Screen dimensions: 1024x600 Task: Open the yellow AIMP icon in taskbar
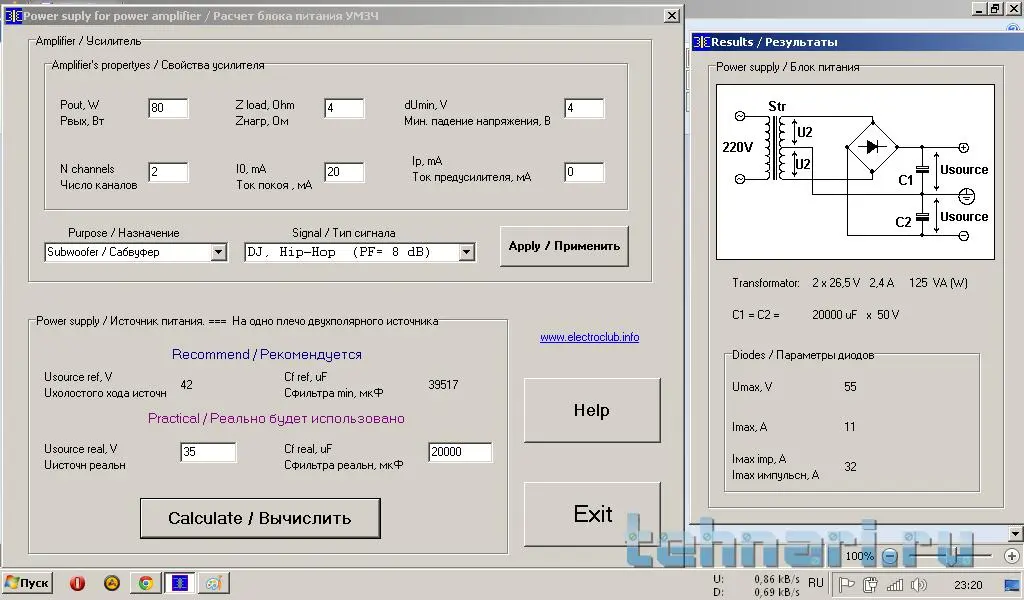pyautogui.click(x=112, y=583)
